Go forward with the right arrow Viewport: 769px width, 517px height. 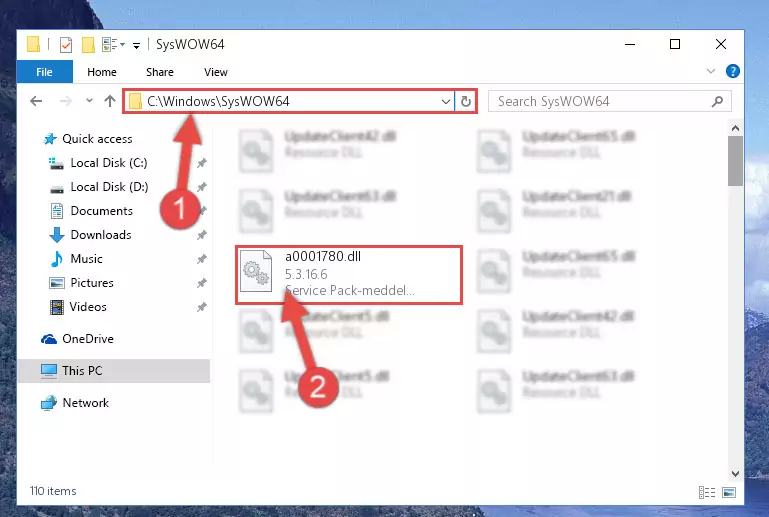coord(65,101)
